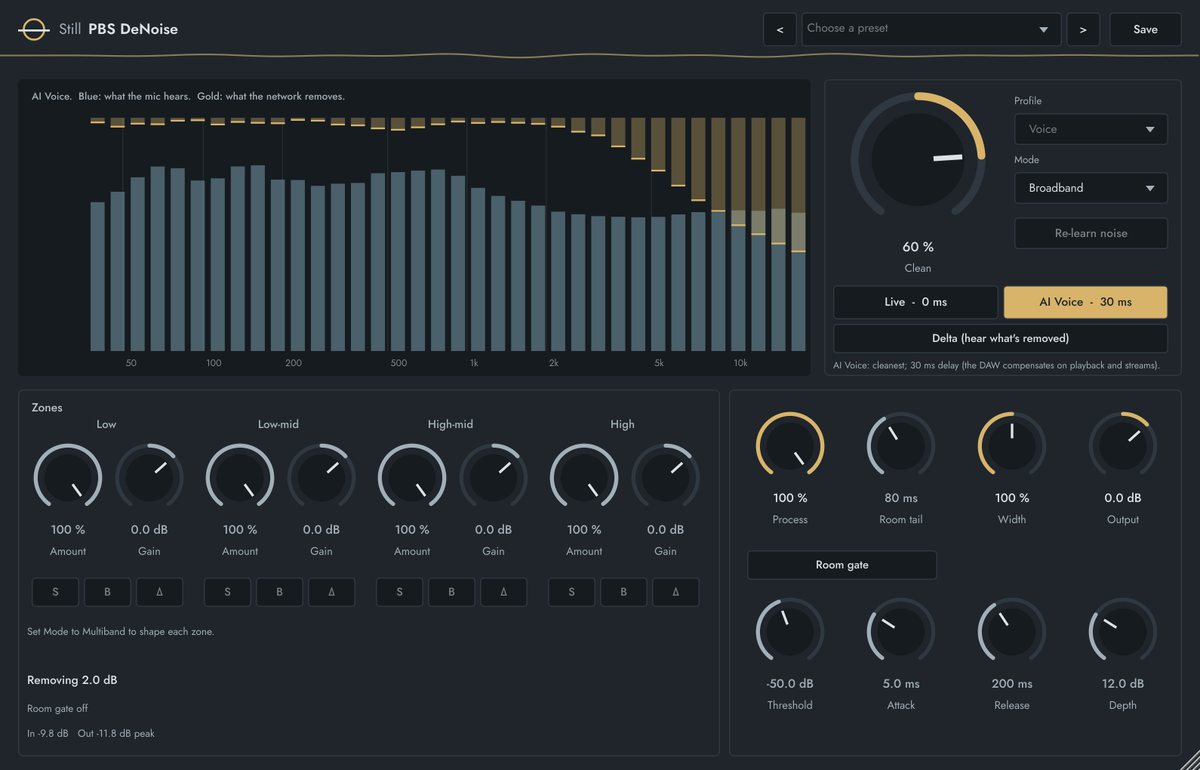The width and height of the screenshot is (1200, 770).
Task: Click the Re-learn noise button
Action: pyautogui.click(x=1091, y=233)
